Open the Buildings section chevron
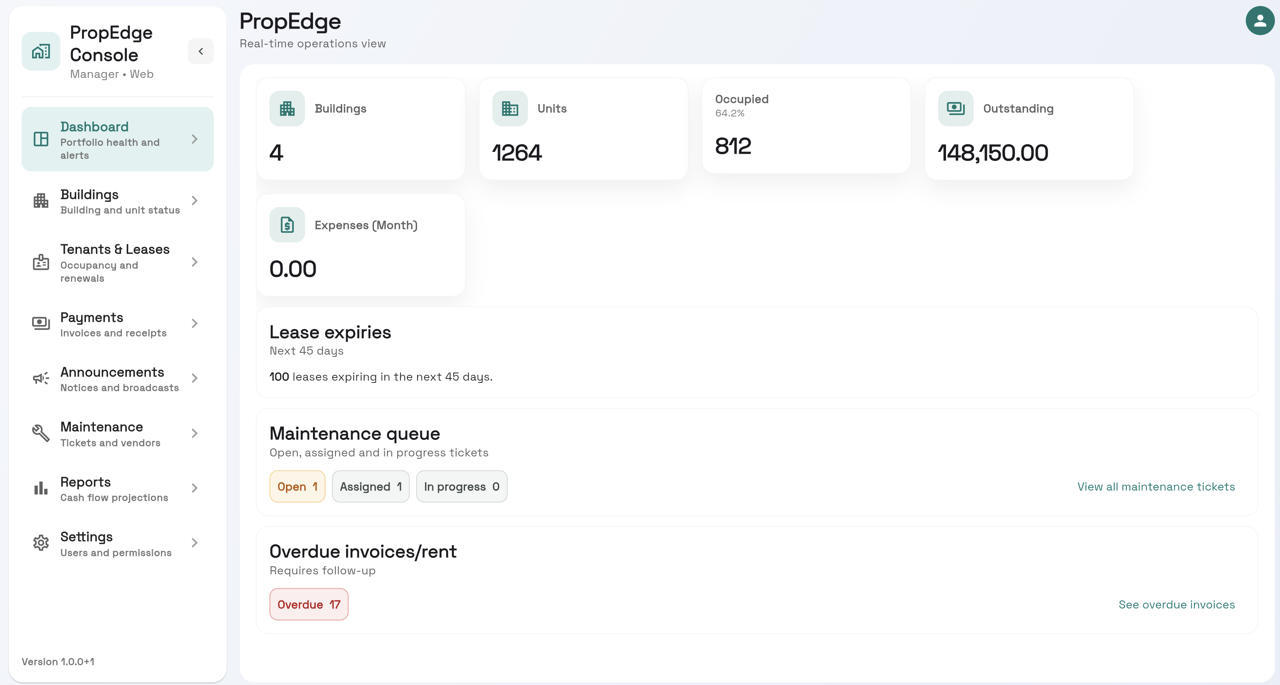The width and height of the screenshot is (1280, 685). pos(196,201)
